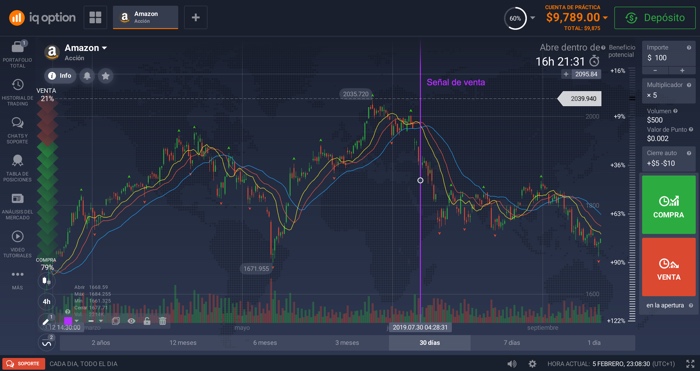Click the 60% progress circle

515,18
